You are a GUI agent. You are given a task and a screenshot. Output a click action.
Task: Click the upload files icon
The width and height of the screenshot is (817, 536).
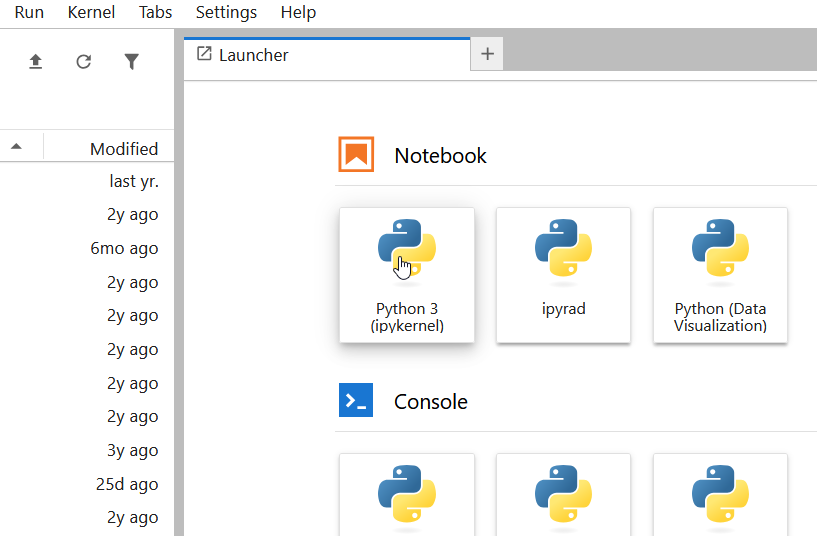pyautogui.click(x=35, y=61)
